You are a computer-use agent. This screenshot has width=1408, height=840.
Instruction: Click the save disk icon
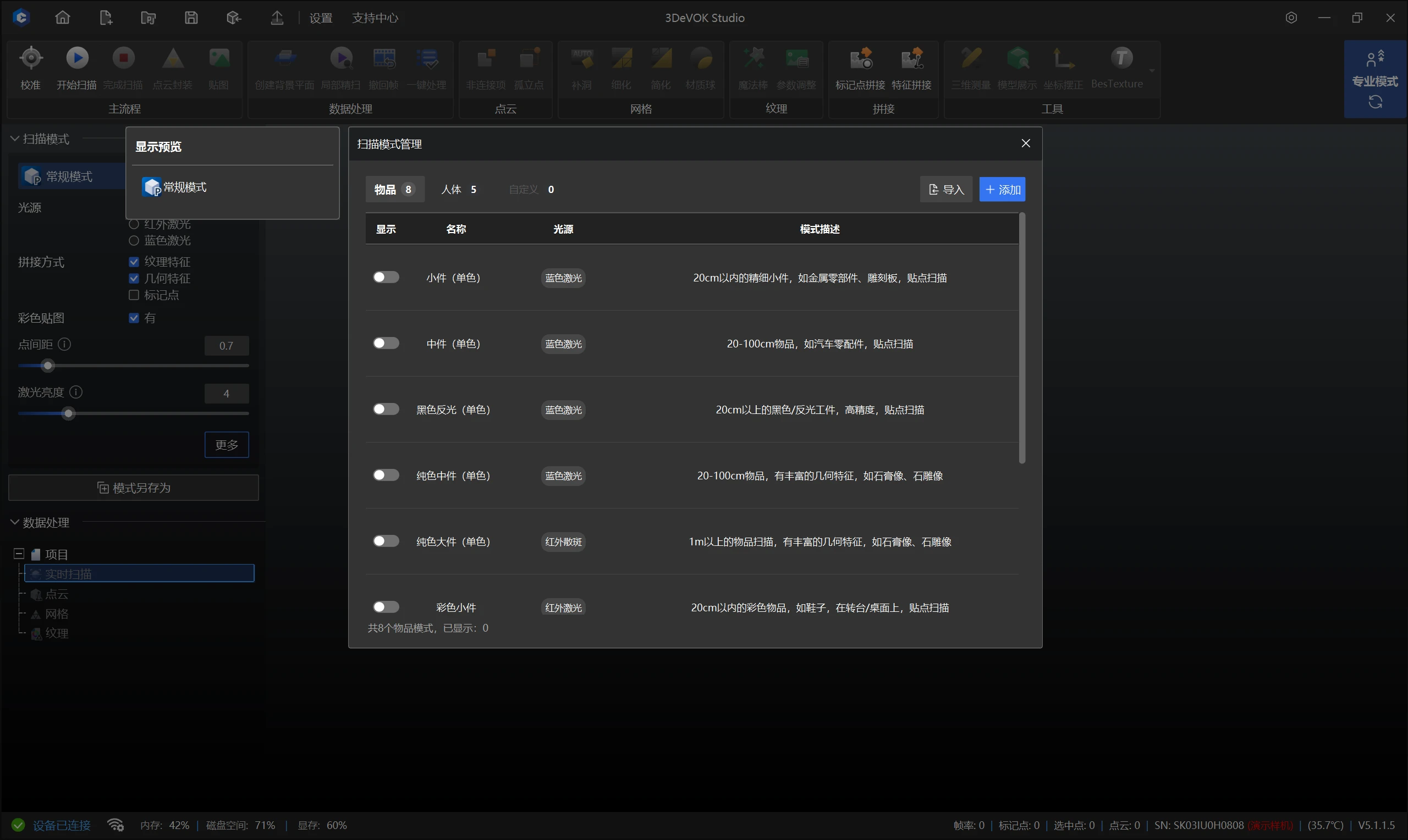[x=191, y=18]
